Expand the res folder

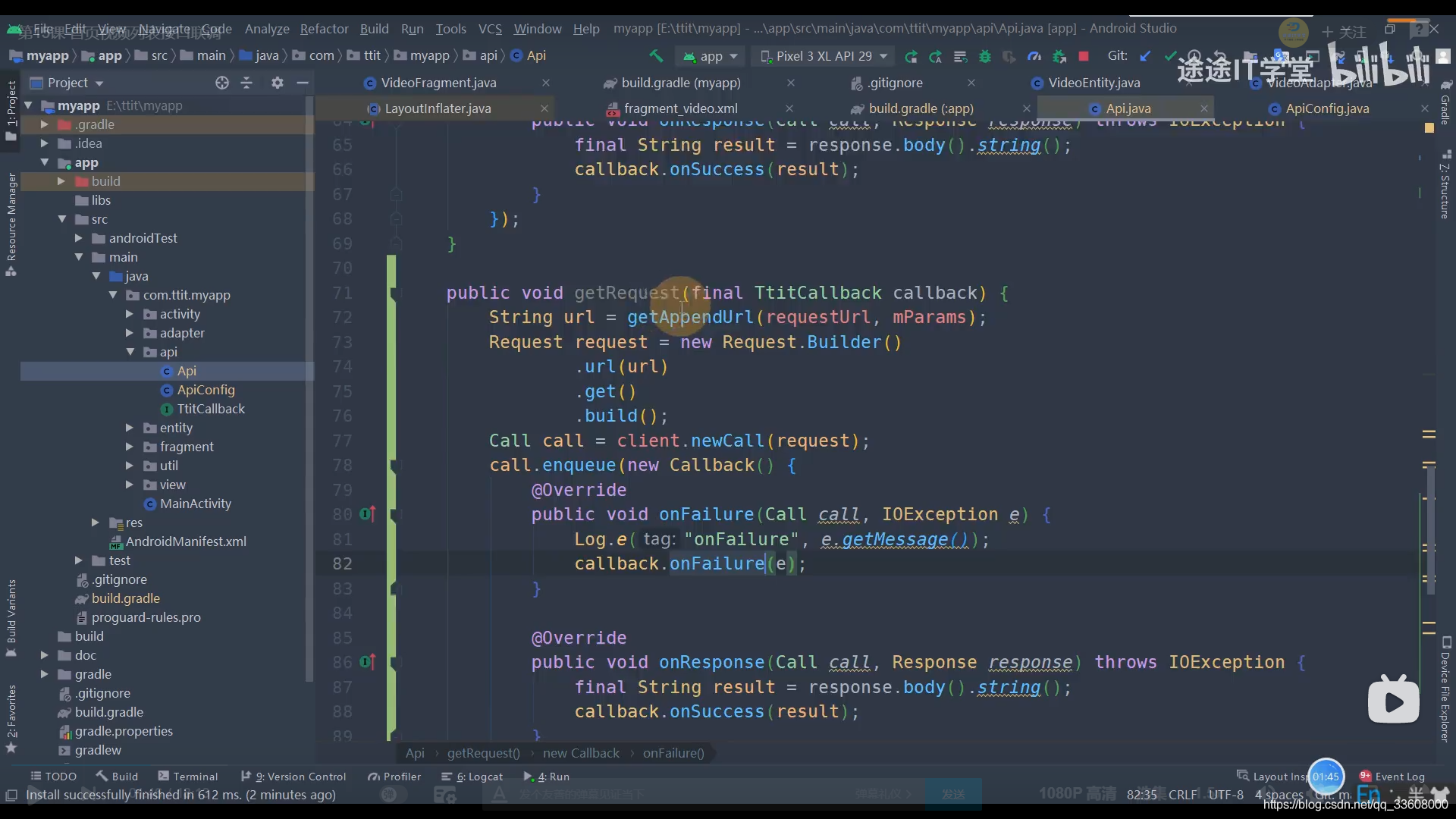(95, 522)
